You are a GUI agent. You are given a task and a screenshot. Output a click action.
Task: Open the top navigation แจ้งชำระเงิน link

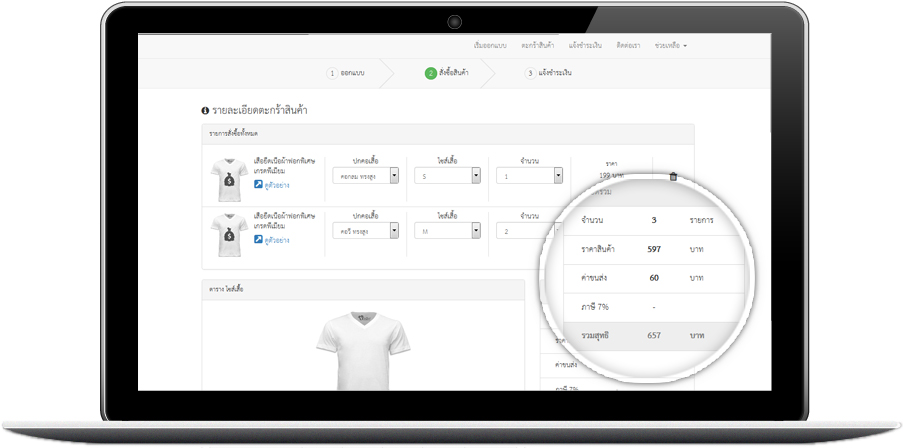pyautogui.click(x=585, y=45)
